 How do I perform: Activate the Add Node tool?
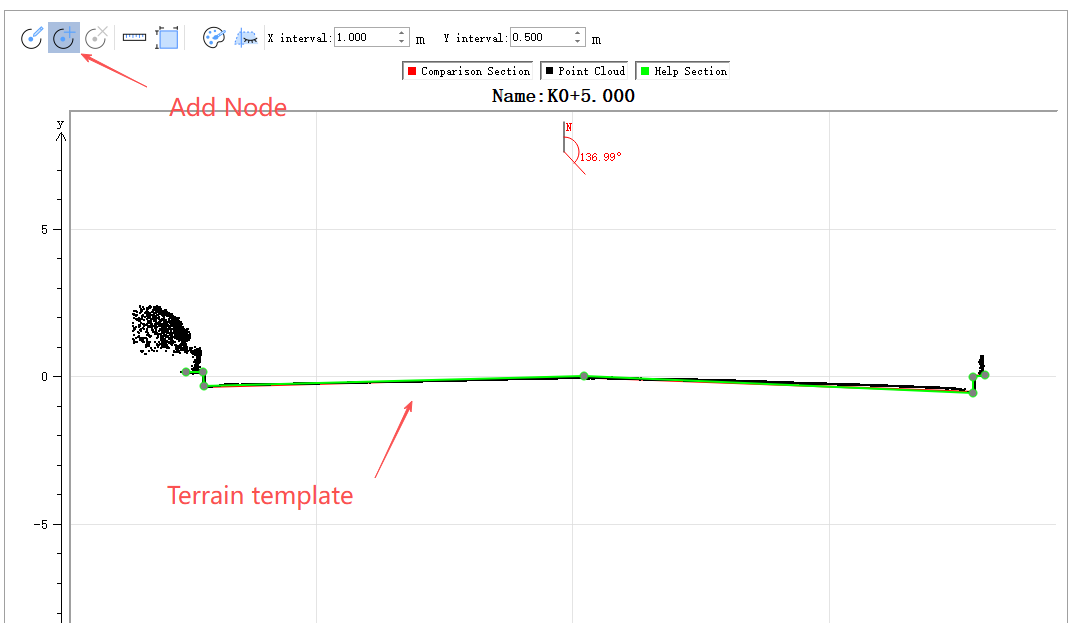(x=64, y=38)
